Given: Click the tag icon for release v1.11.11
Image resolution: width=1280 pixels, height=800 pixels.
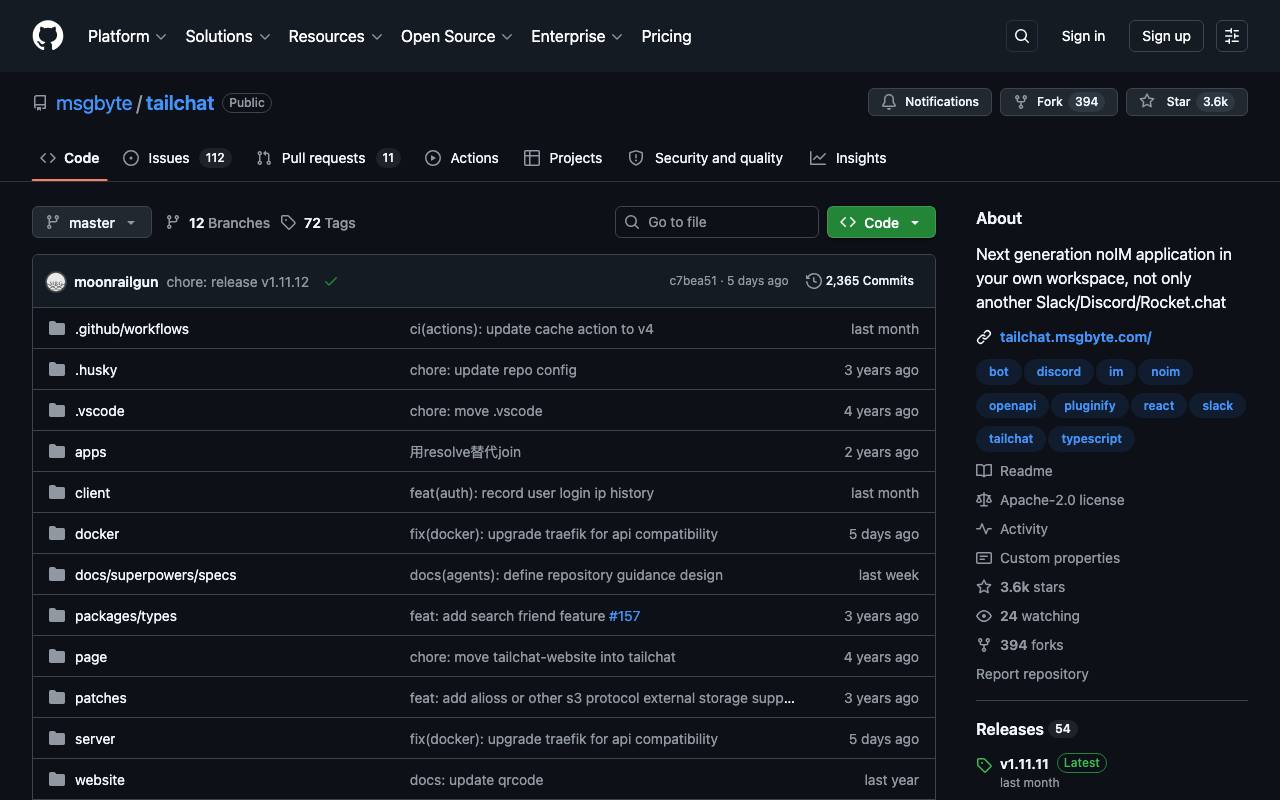Looking at the screenshot, I should [984, 765].
